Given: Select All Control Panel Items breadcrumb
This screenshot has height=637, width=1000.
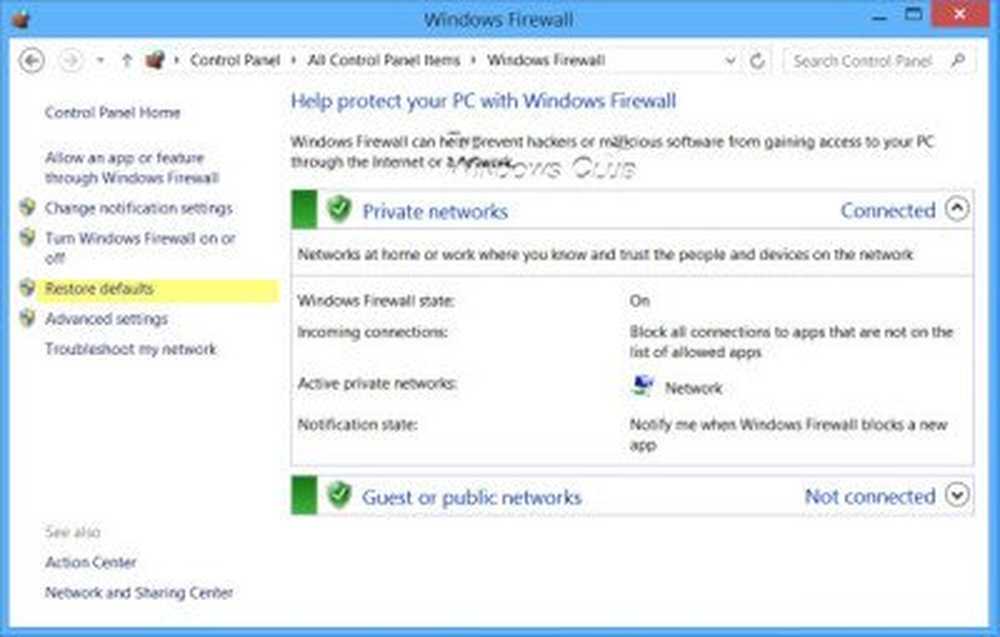Looking at the screenshot, I should (384, 61).
